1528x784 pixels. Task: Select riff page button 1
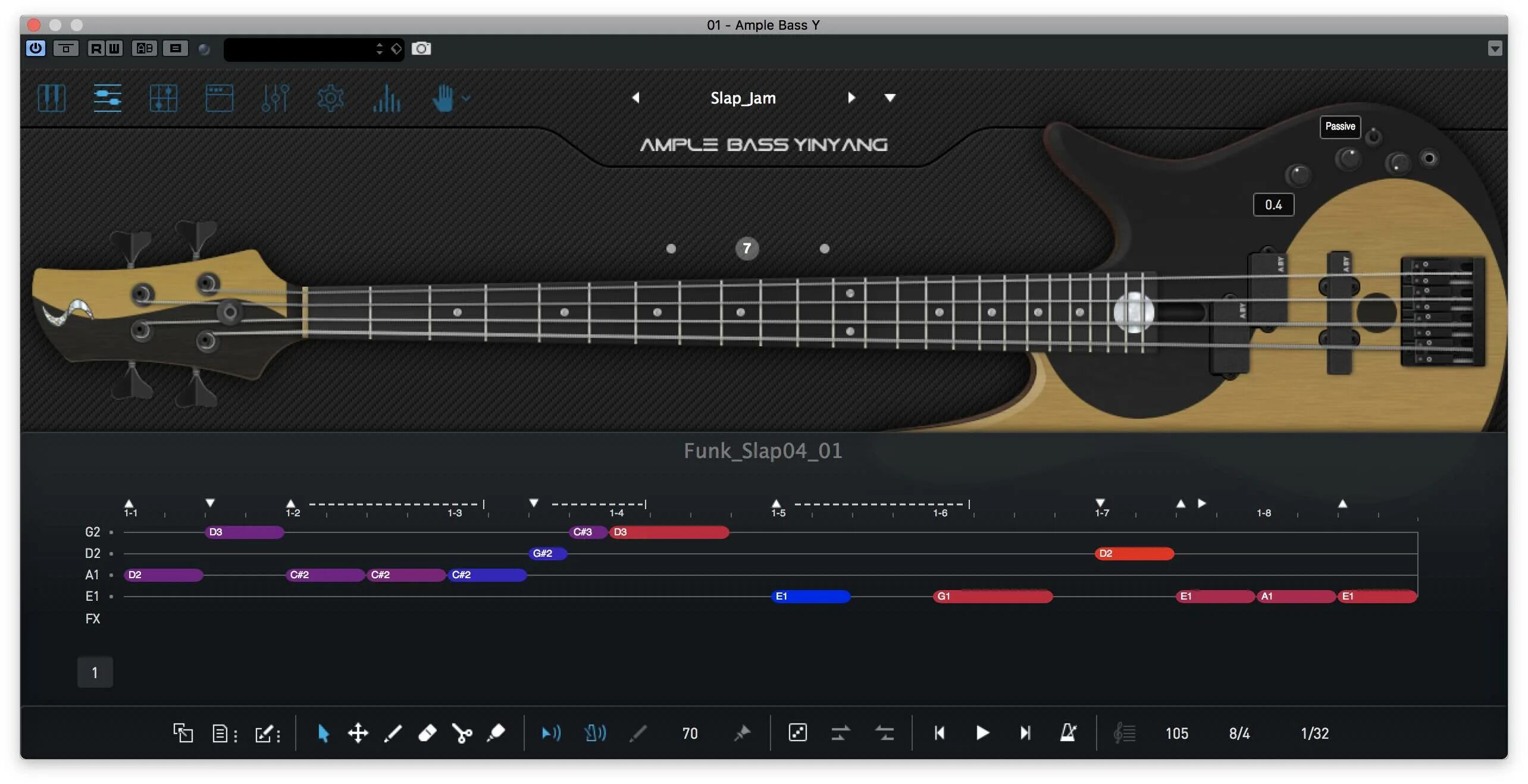pos(95,673)
